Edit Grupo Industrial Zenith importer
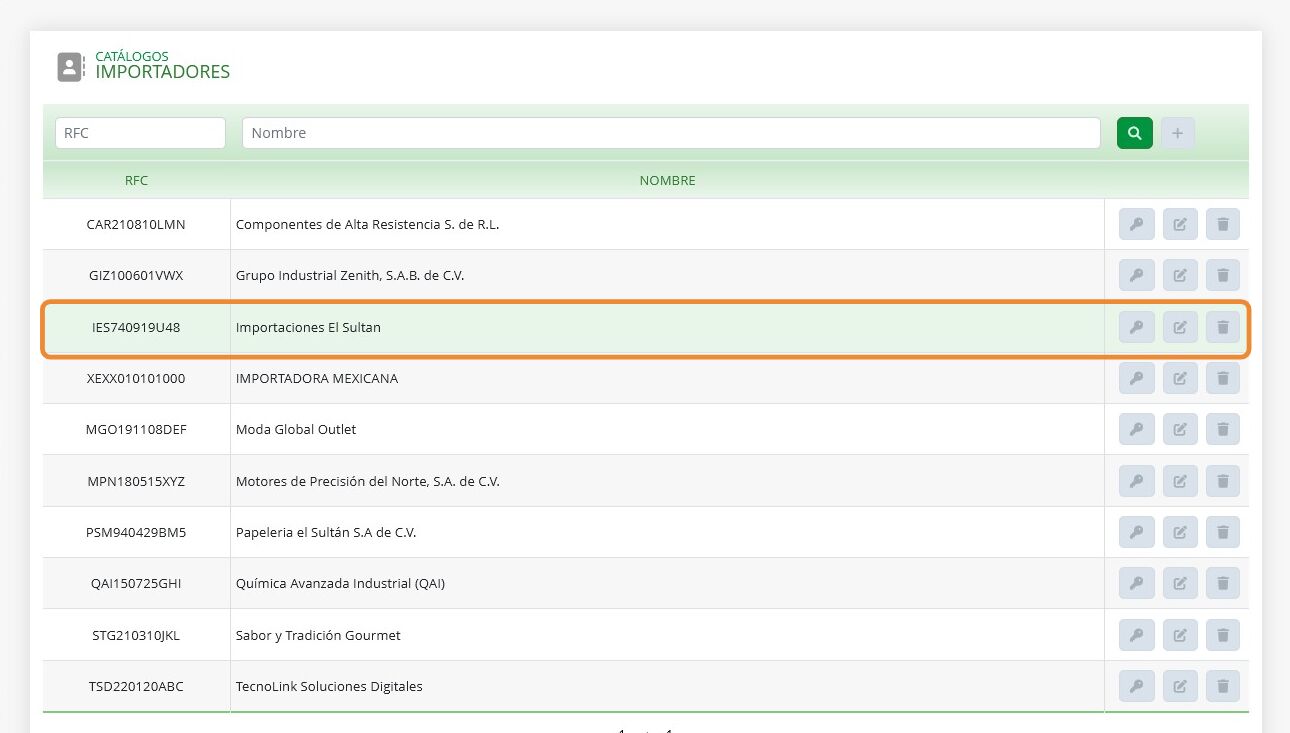The height and width of the screenshot is (733, 1290). (1180, 275)
